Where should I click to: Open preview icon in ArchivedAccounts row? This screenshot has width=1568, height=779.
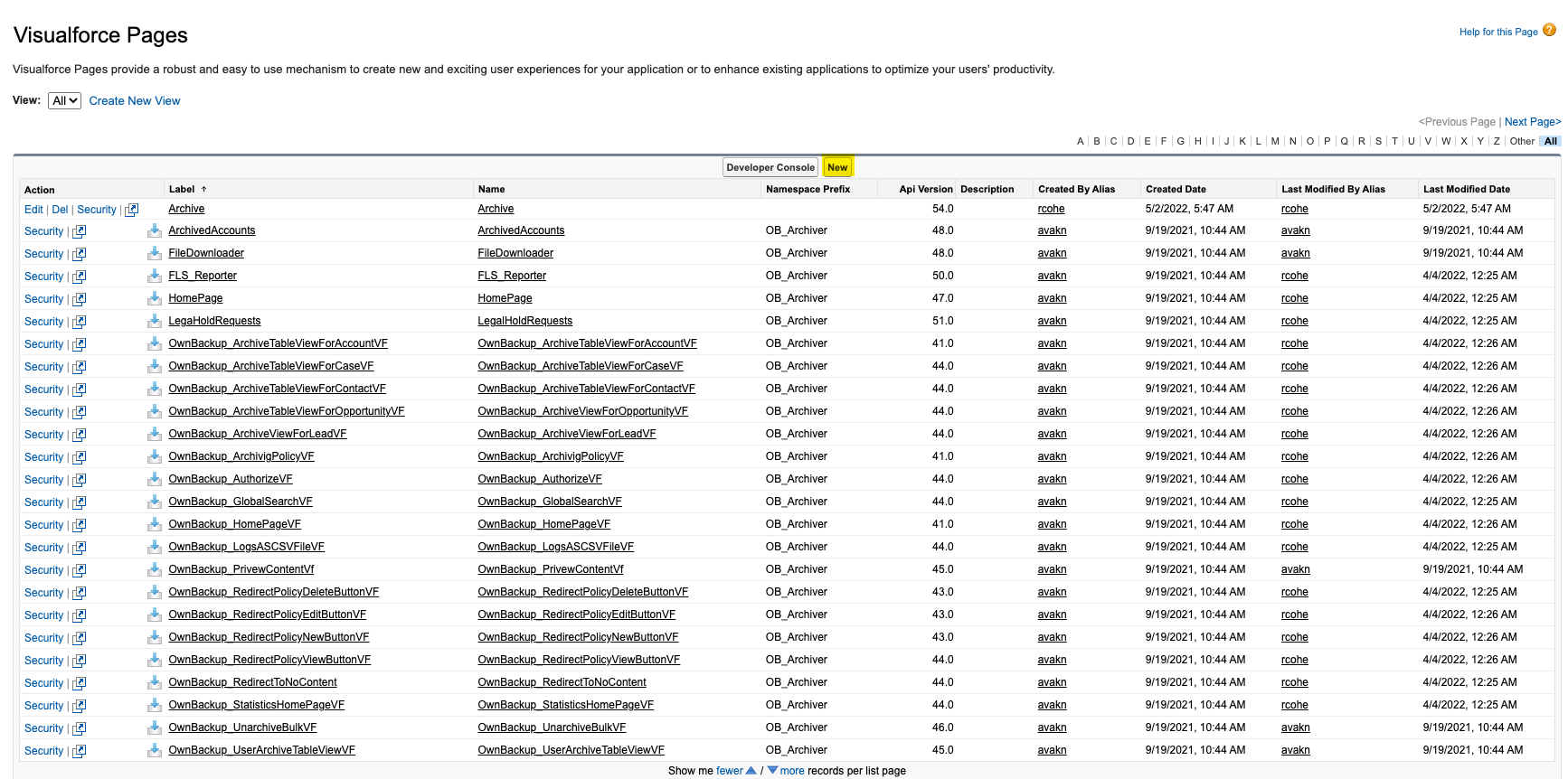click(x=80, y=231)
